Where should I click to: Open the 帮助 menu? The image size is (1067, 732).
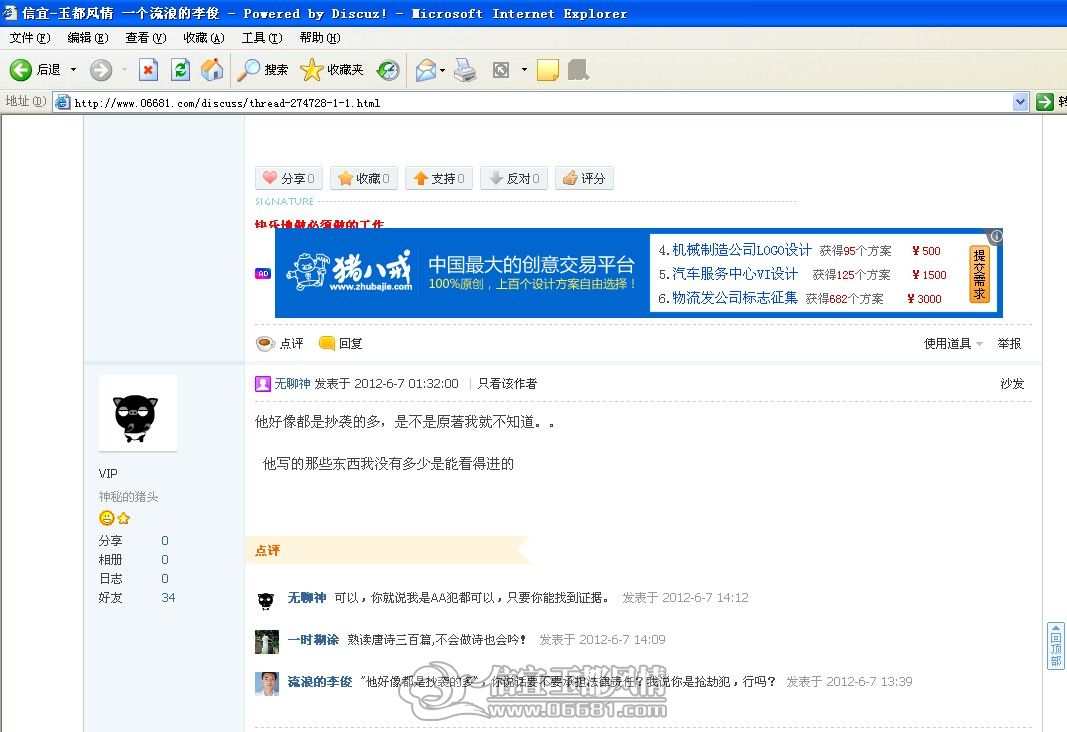(320, 37)
